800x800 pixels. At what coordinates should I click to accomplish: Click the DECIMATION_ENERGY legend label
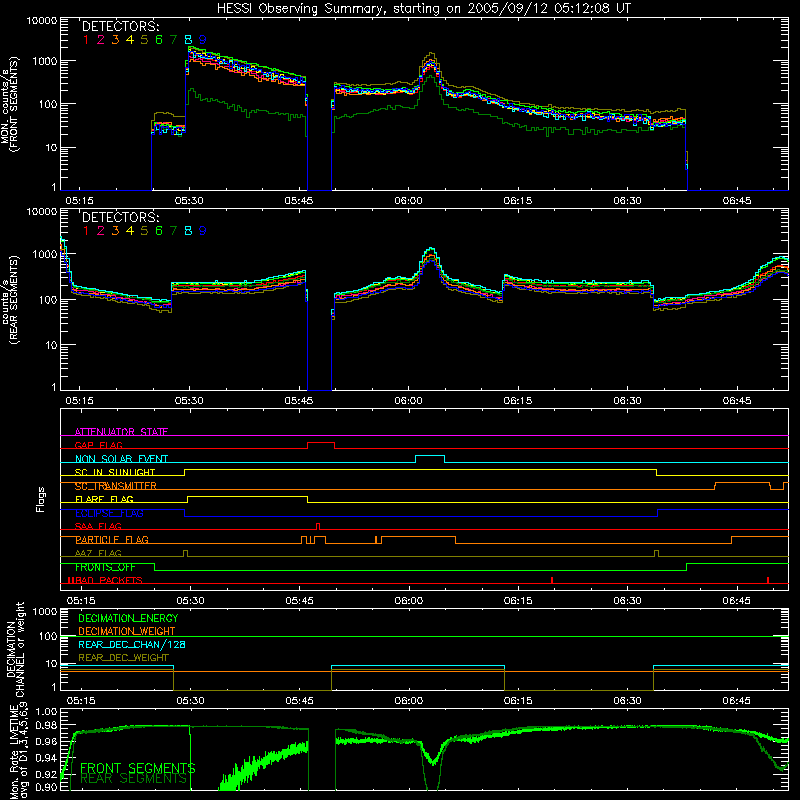[x=128, y=618]
